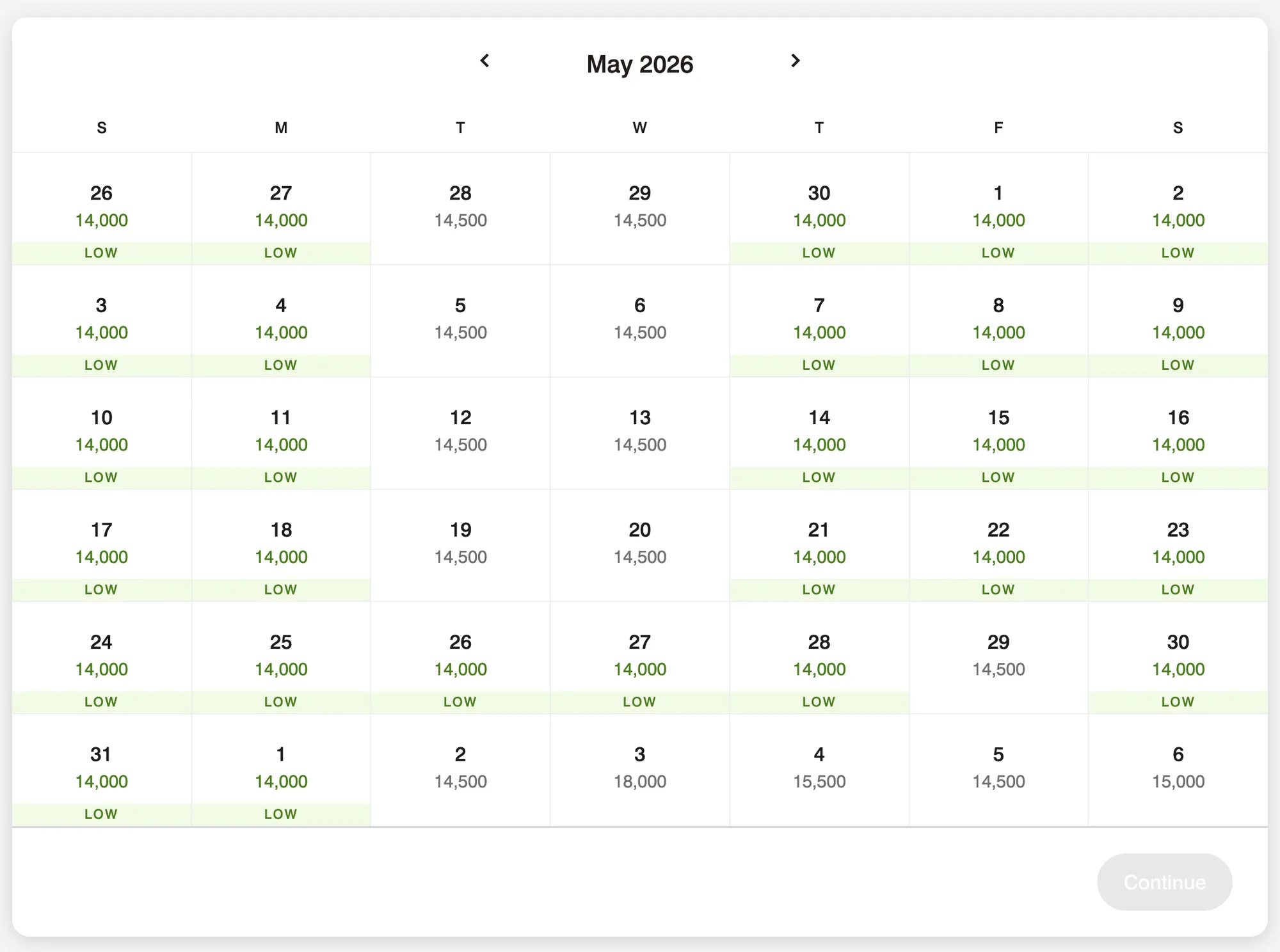Select May 17 low fare date
1280x952 pixels.
point(102,546)
